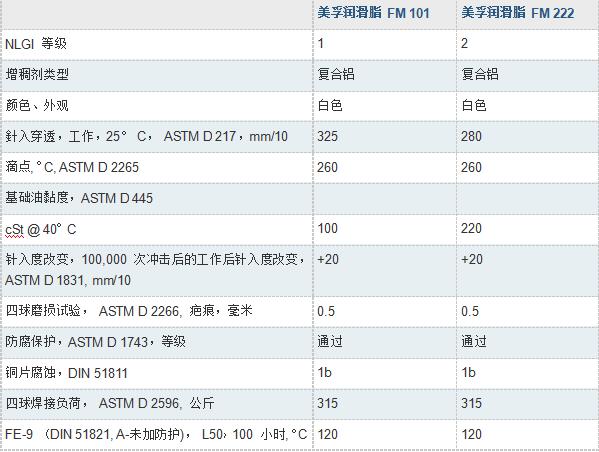Click +20 under FM 101
Screen dimensions: 599x452
pos(328,259)
